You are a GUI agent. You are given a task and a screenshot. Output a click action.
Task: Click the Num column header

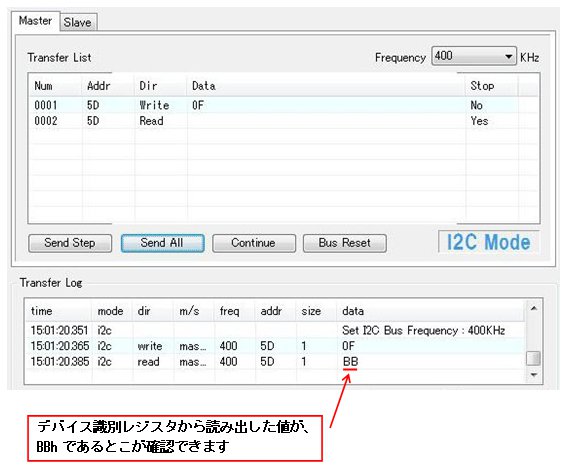point(55,86)
